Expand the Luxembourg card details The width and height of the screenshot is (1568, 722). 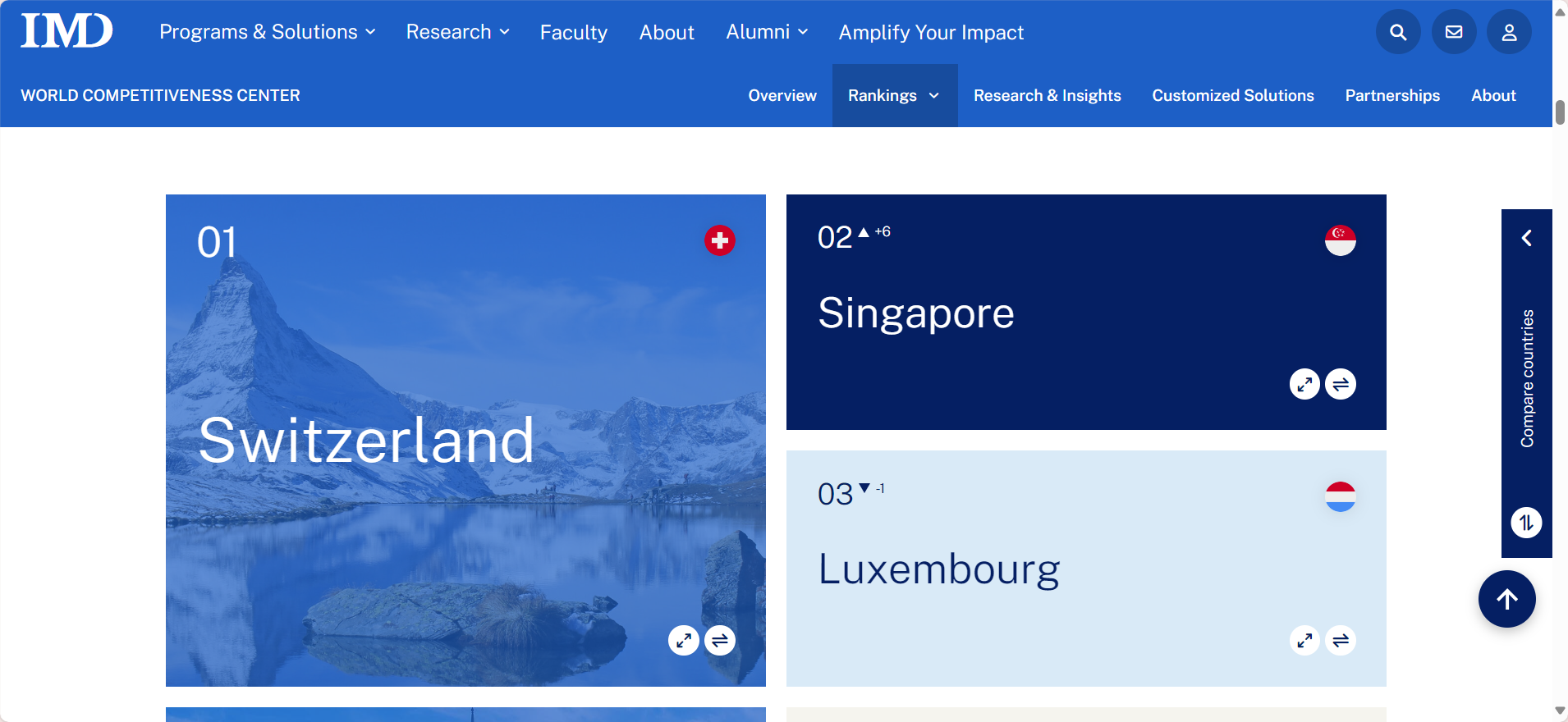tap(1304, 641)
